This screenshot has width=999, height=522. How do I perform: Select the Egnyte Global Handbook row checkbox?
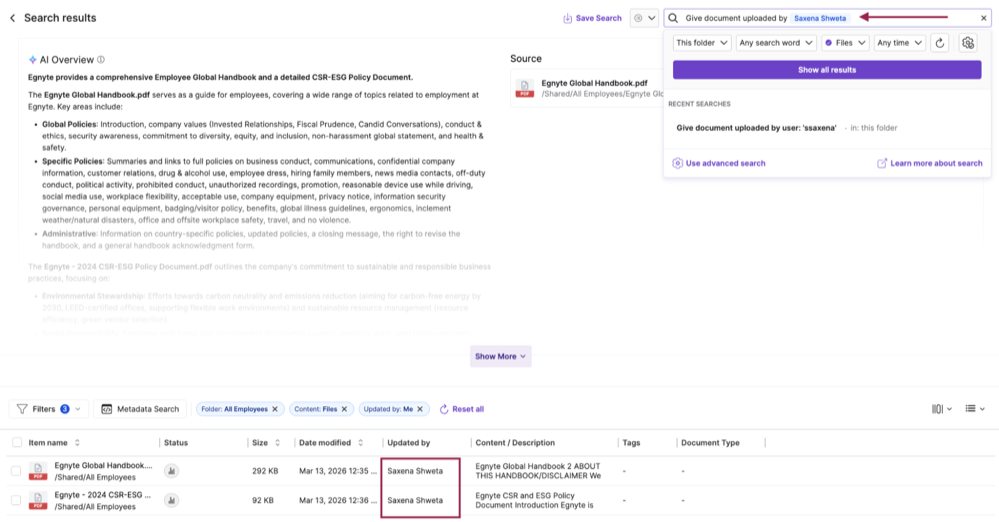pyautogui.click(x=16, y=471)
